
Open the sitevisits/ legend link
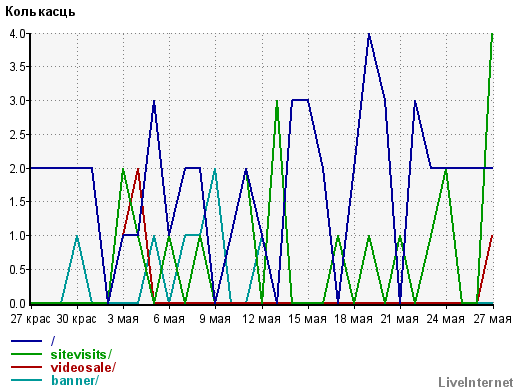81,354
